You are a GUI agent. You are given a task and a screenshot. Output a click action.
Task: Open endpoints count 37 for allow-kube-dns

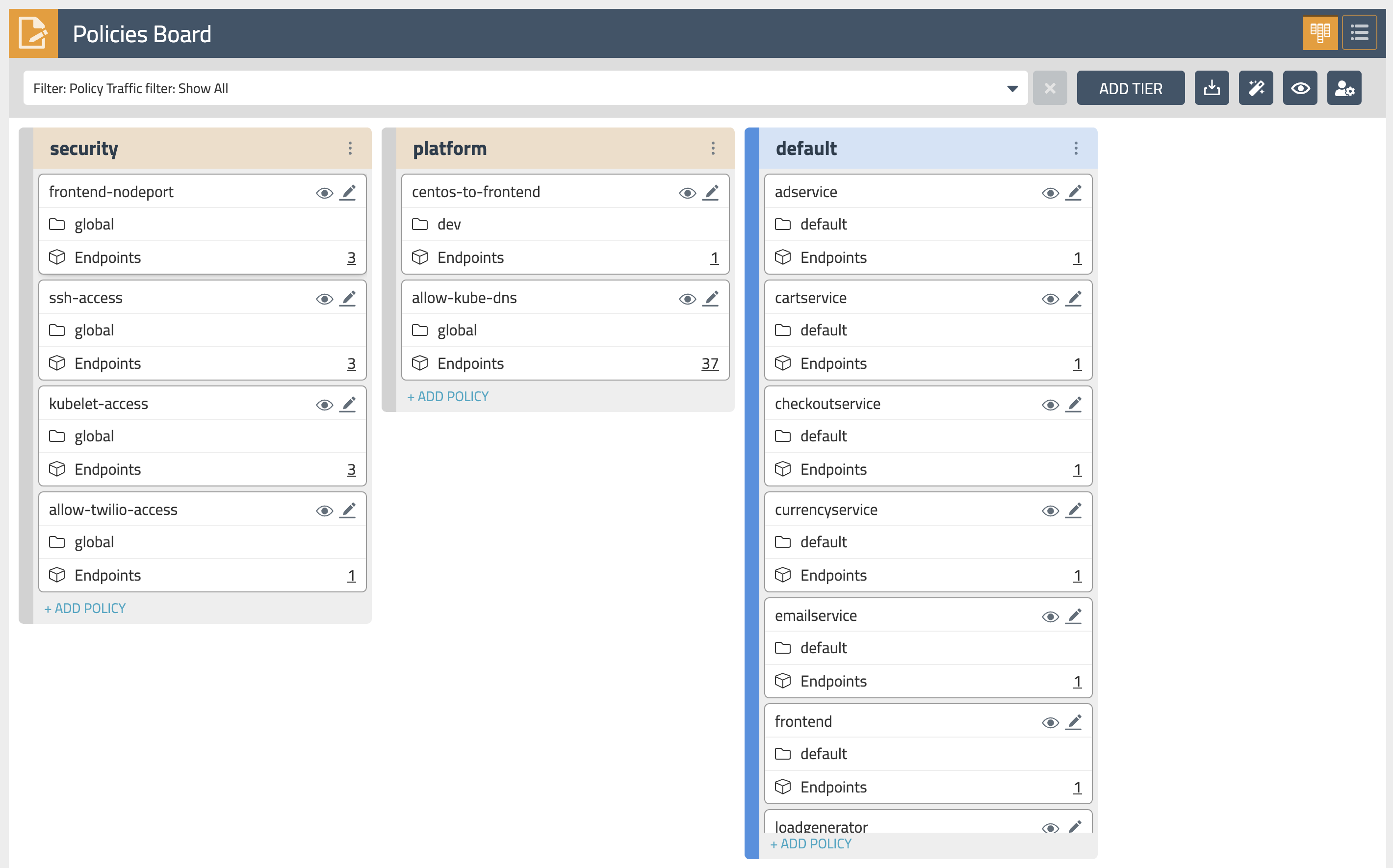tap(710, 363)
